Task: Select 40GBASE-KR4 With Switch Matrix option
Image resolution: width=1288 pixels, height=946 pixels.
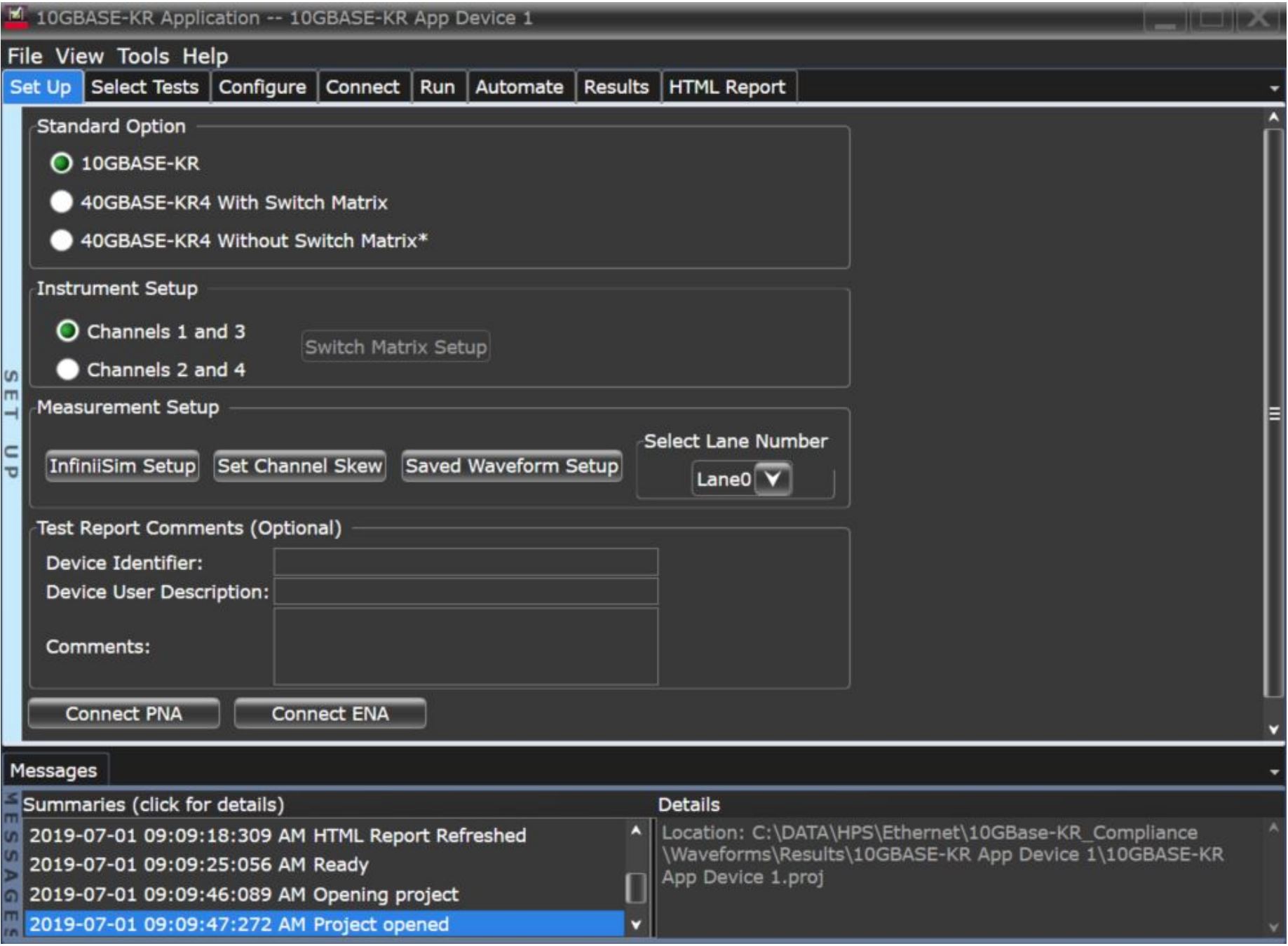Action: pos(62,202)
